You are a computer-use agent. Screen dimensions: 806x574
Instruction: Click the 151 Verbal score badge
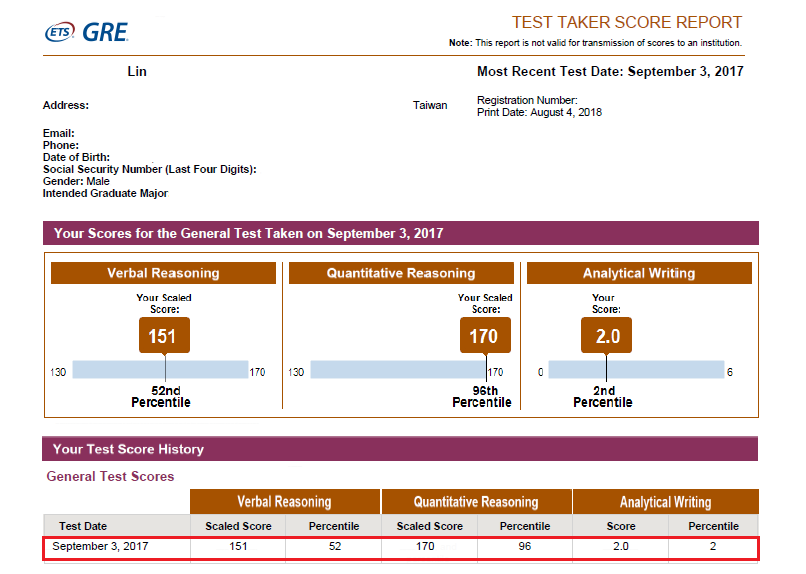click(x=164, y=336)
